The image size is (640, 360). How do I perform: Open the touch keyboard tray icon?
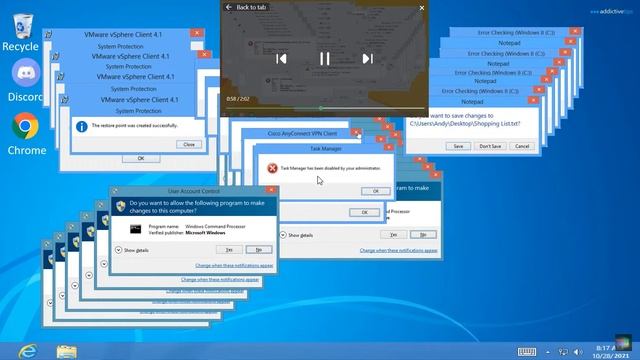(x=527, y=351)
